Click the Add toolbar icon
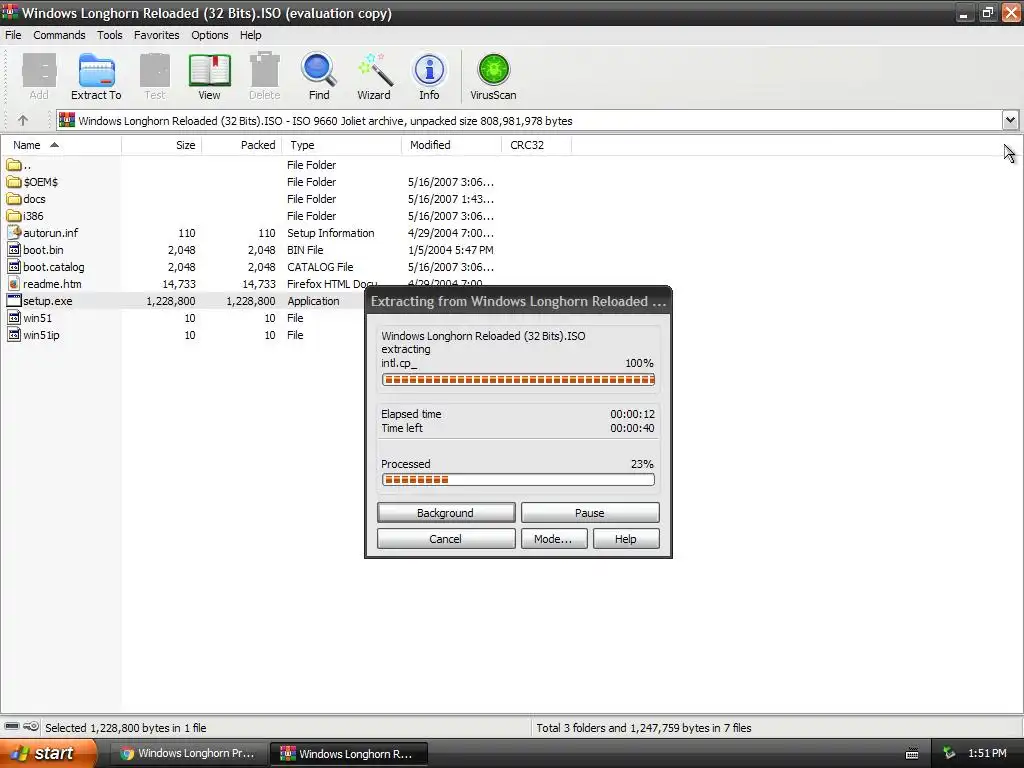This screenshot has height=768, width=1024. click(39, 76)
